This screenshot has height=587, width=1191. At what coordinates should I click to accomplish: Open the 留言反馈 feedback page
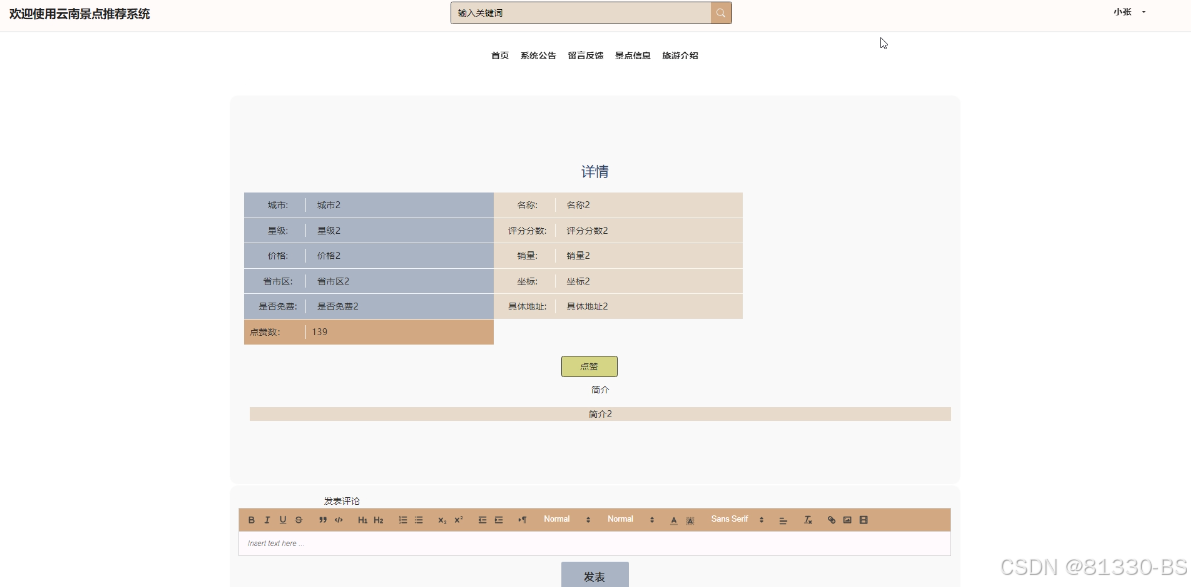[x=586, y=55]
